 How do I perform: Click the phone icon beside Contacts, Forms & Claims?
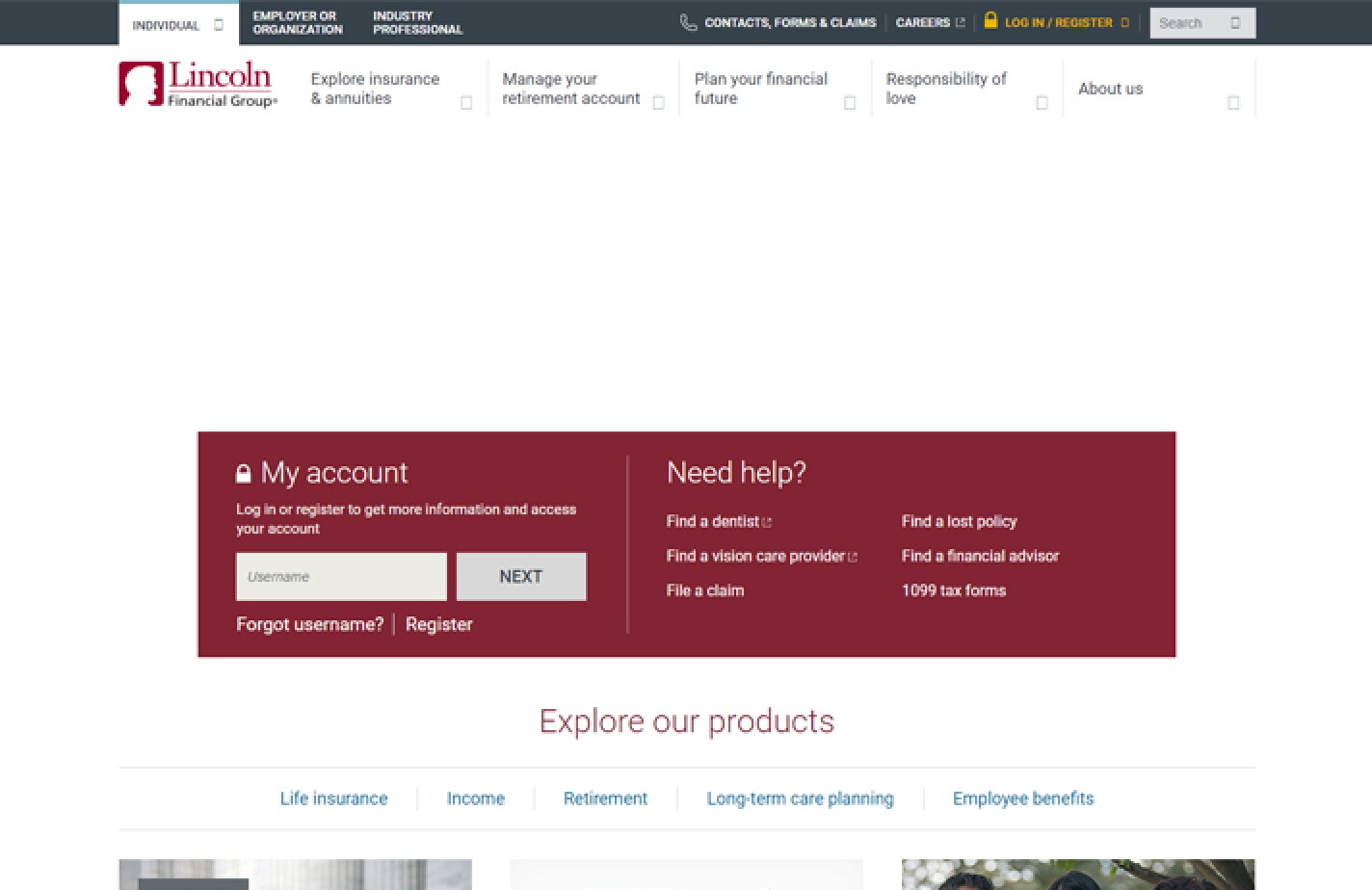[x=688, y=22]
